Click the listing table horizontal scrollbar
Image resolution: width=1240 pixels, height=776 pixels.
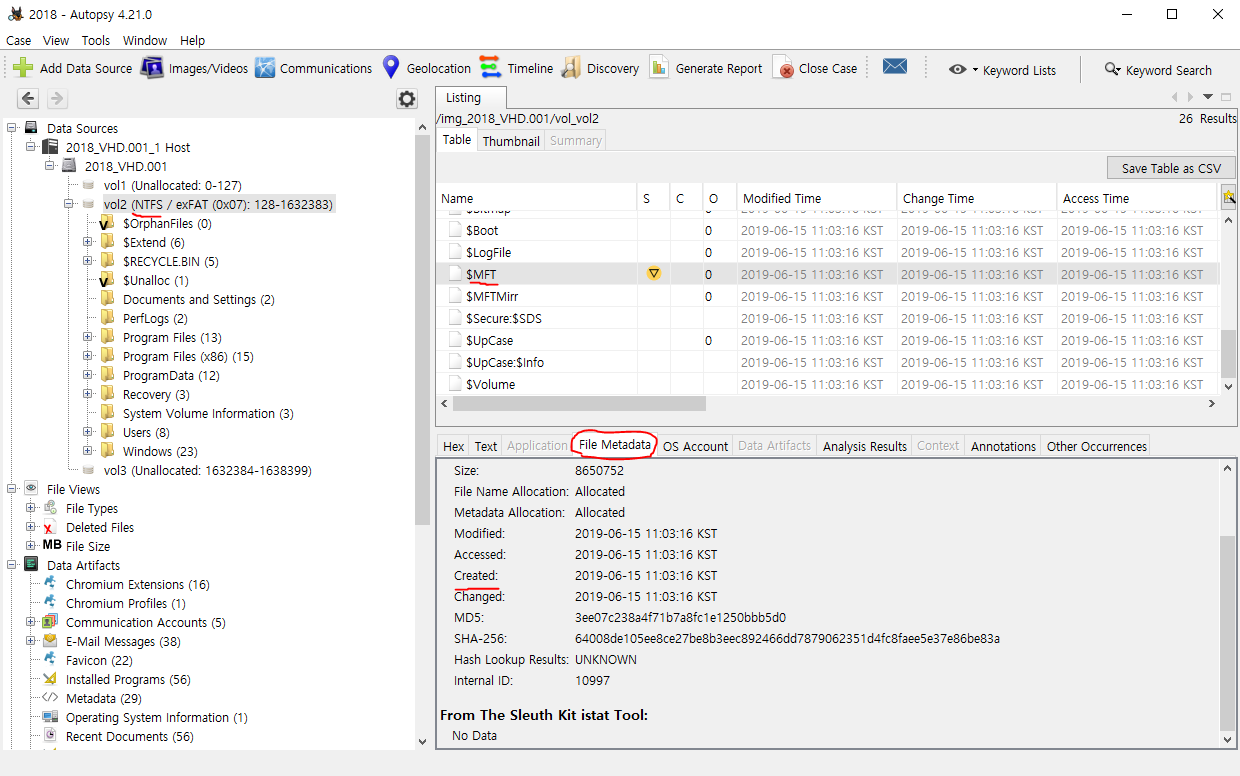tap(579, 404)
